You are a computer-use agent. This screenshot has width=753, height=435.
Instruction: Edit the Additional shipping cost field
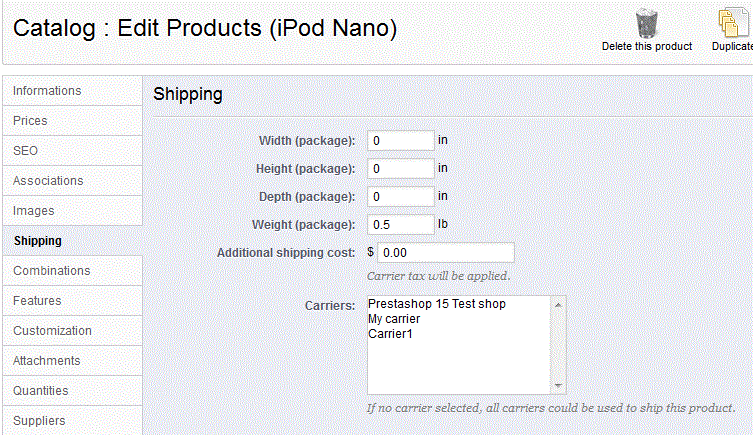[446, 253]
